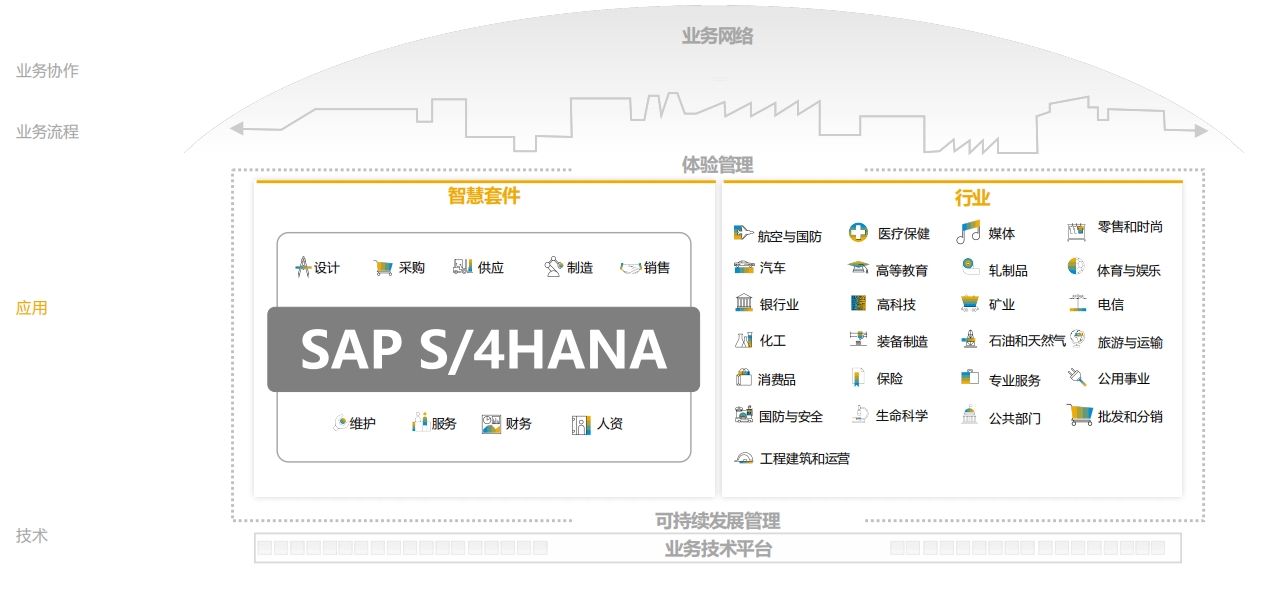Click the 医疗保健 medical cross icon

tap(858, 233)
